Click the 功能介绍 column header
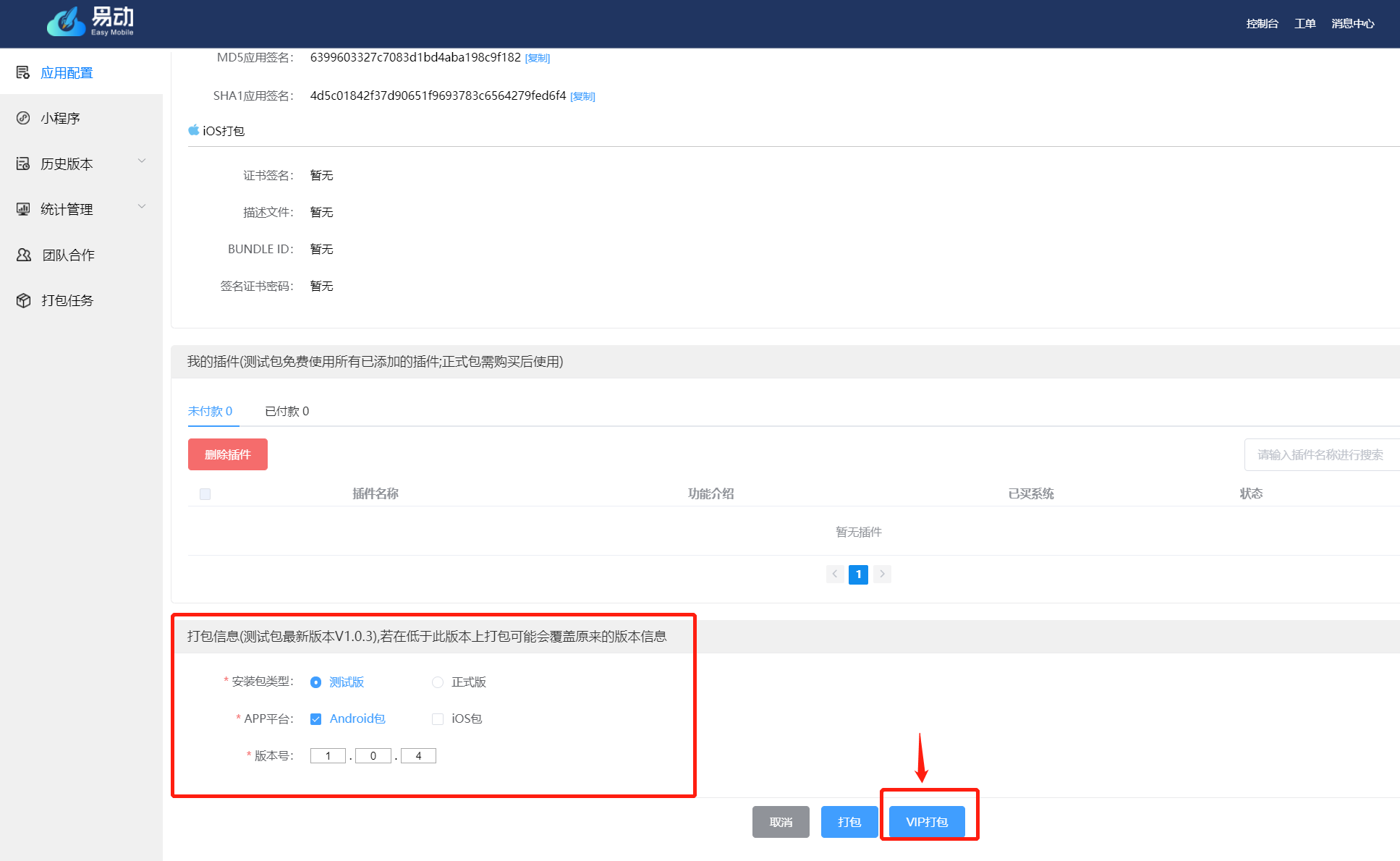The height and width of the screenshot is (861, 1400). 710,493
